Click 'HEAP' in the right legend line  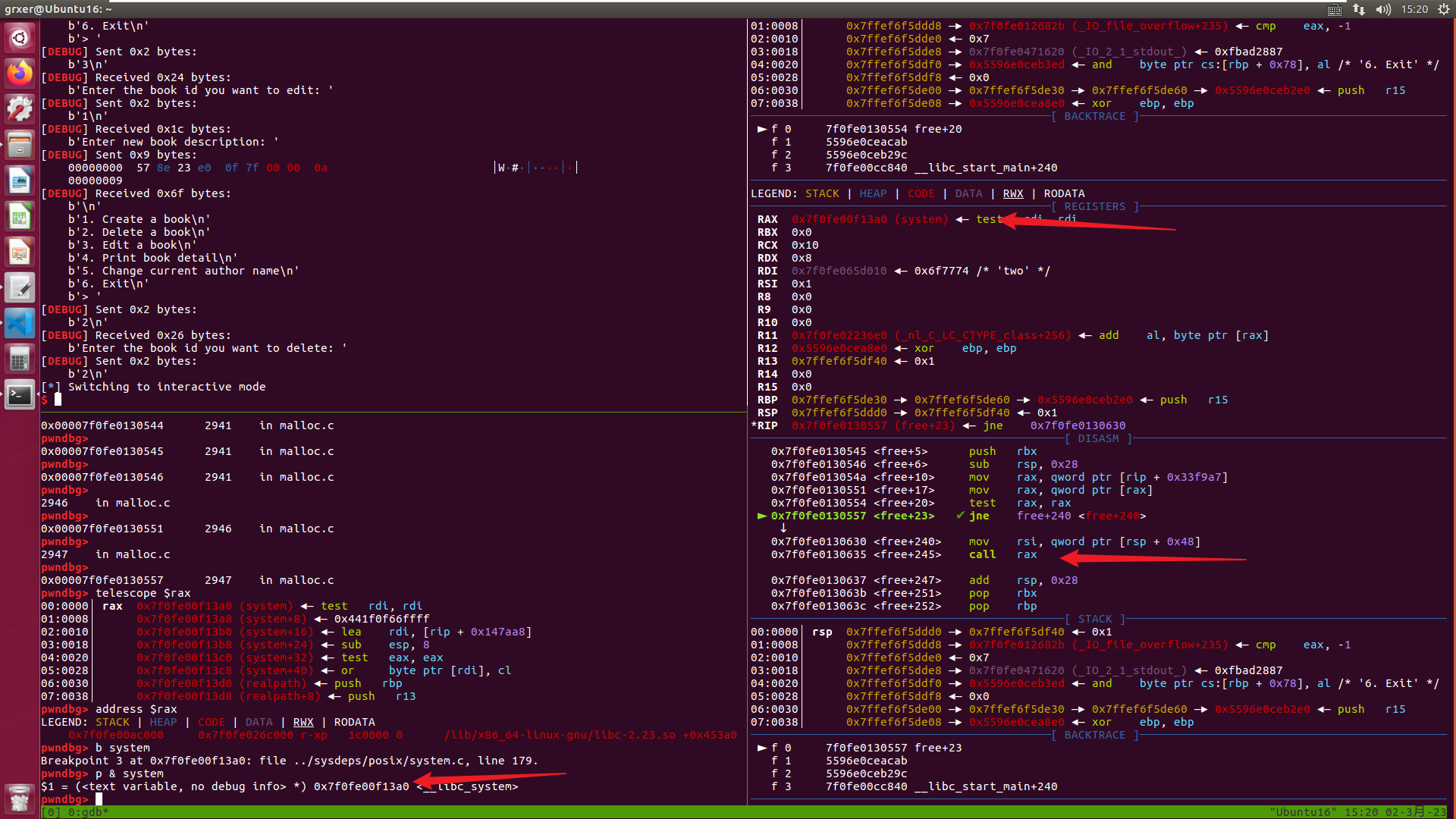[873, 193]
